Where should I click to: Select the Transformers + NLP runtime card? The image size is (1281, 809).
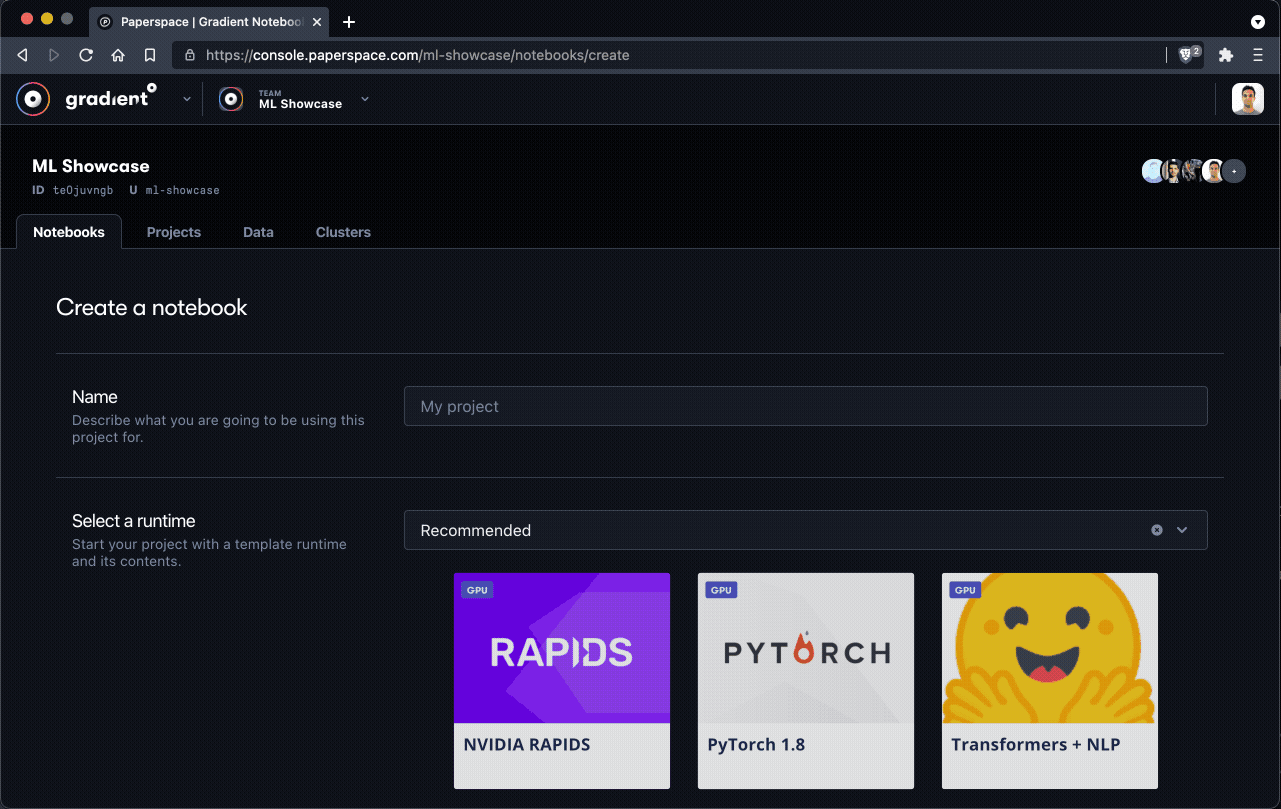[1050, 680]
